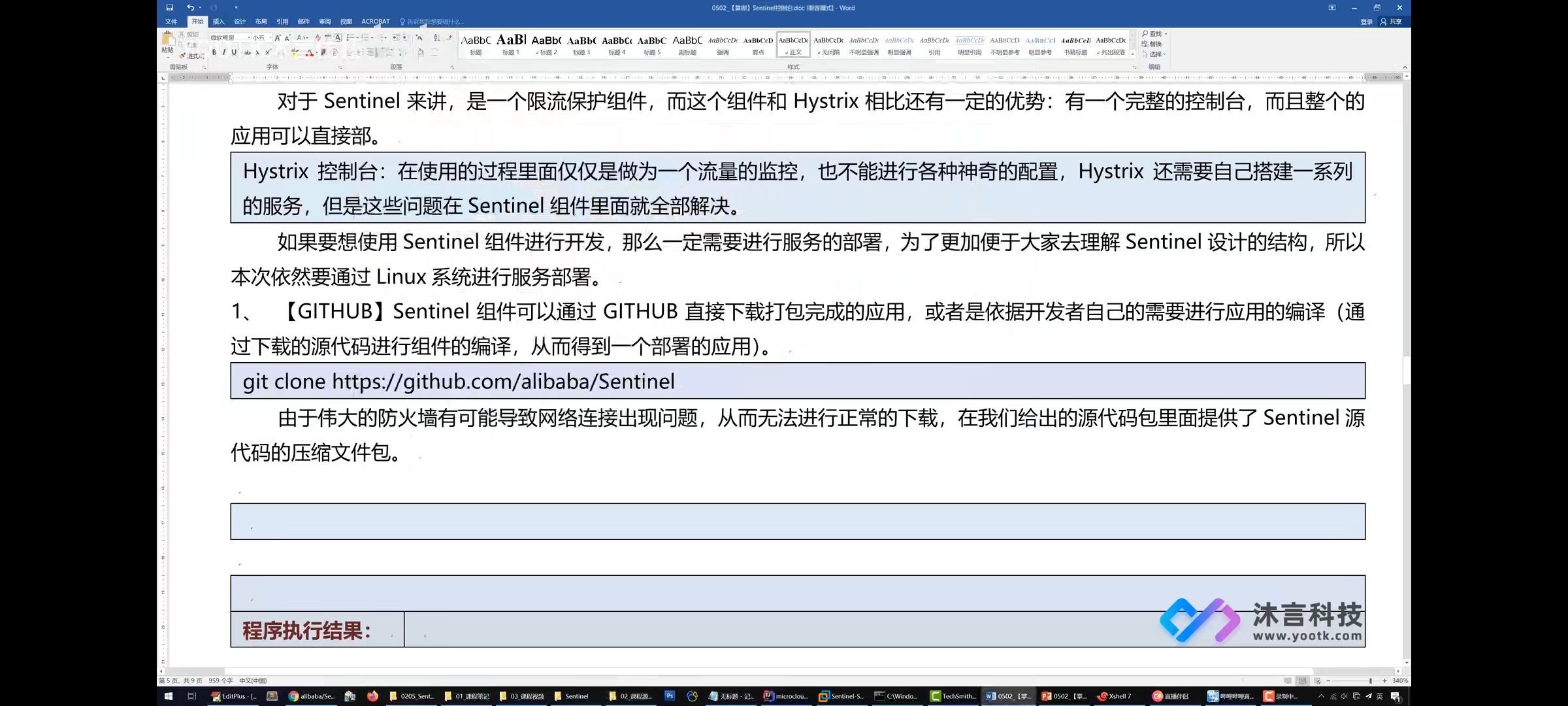This screenshot has height=706, width=1568.
Task: Open Photoshop from the taskbar
Action: pos(670,696)
